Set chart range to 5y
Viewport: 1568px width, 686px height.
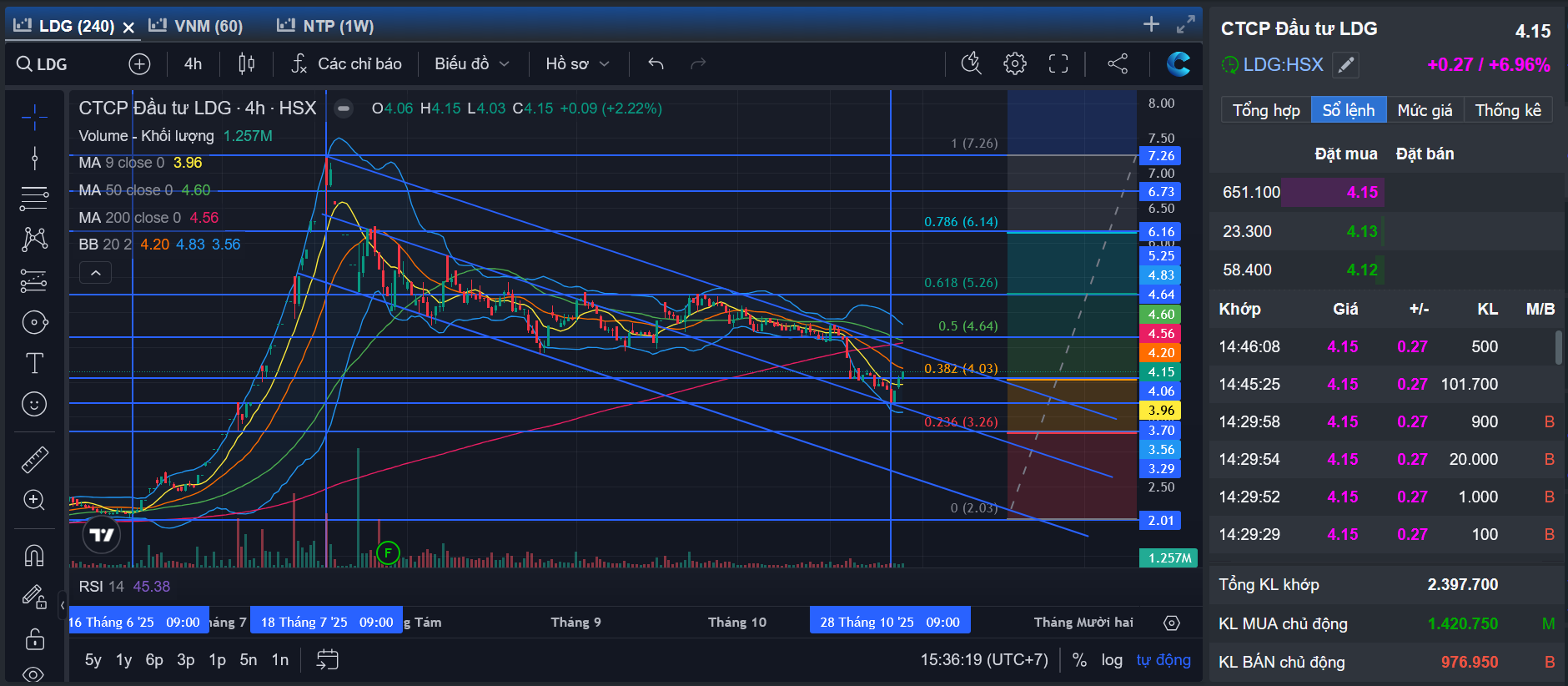[93, 660]
